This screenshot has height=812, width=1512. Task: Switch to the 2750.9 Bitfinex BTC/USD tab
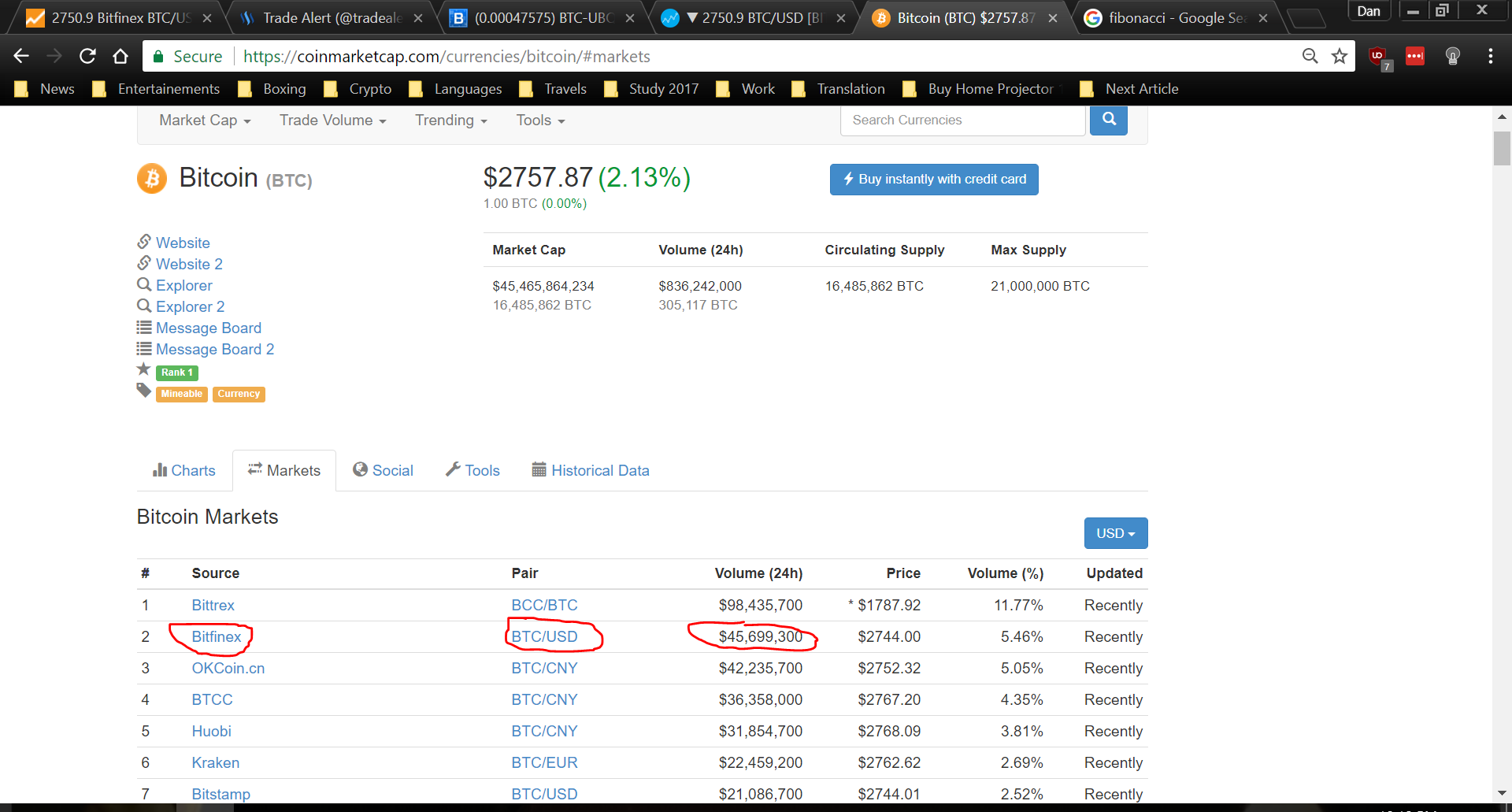click(x=113, y=18)
